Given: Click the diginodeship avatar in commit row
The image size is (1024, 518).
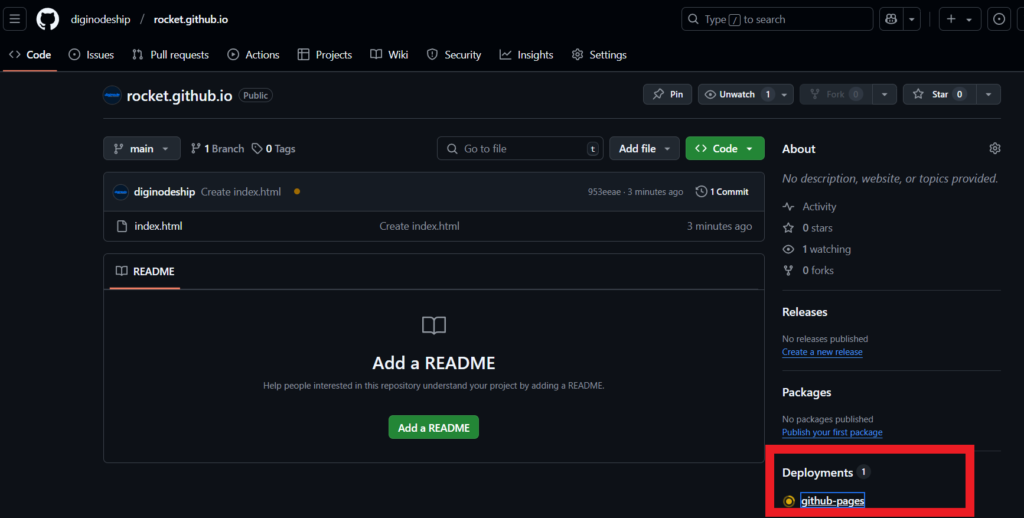Looking at the screenshot, I should 120,192.
